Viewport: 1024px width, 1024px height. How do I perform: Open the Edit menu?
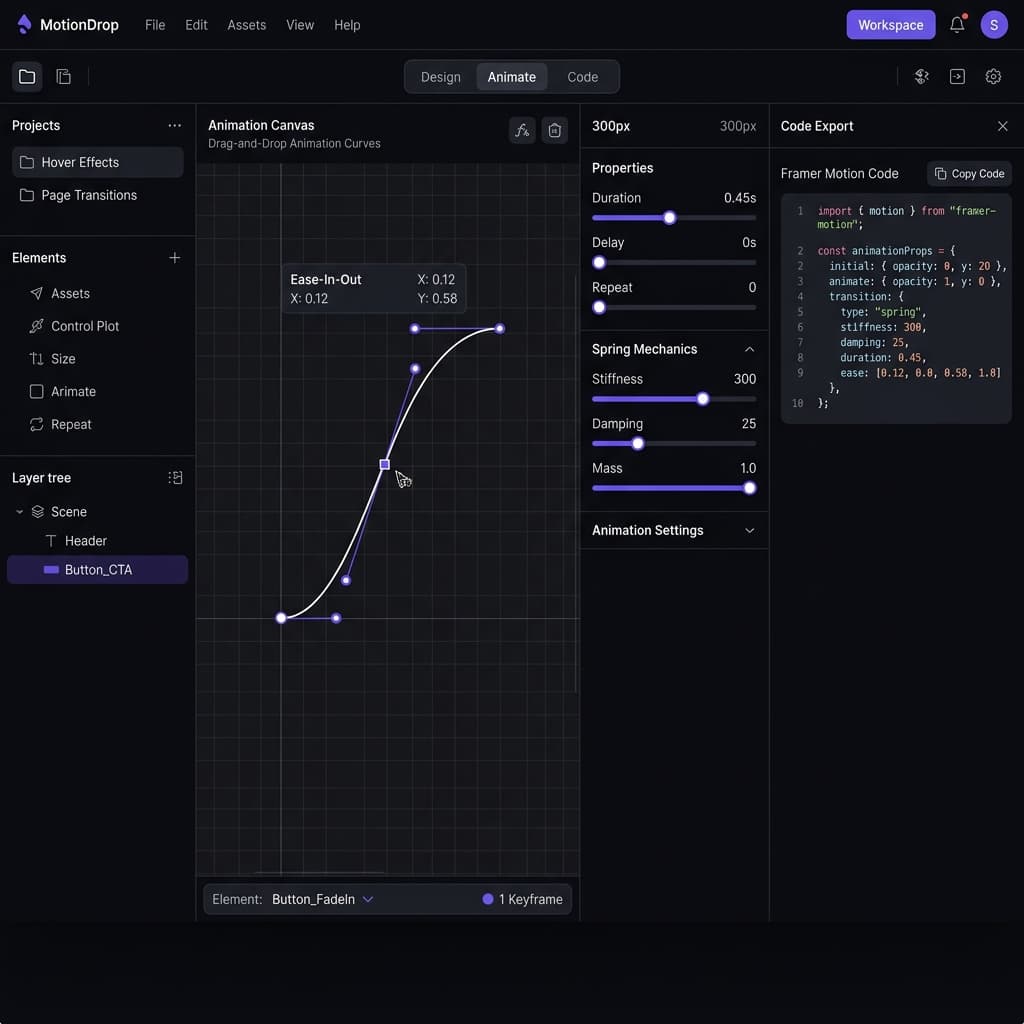click(196, 25)
